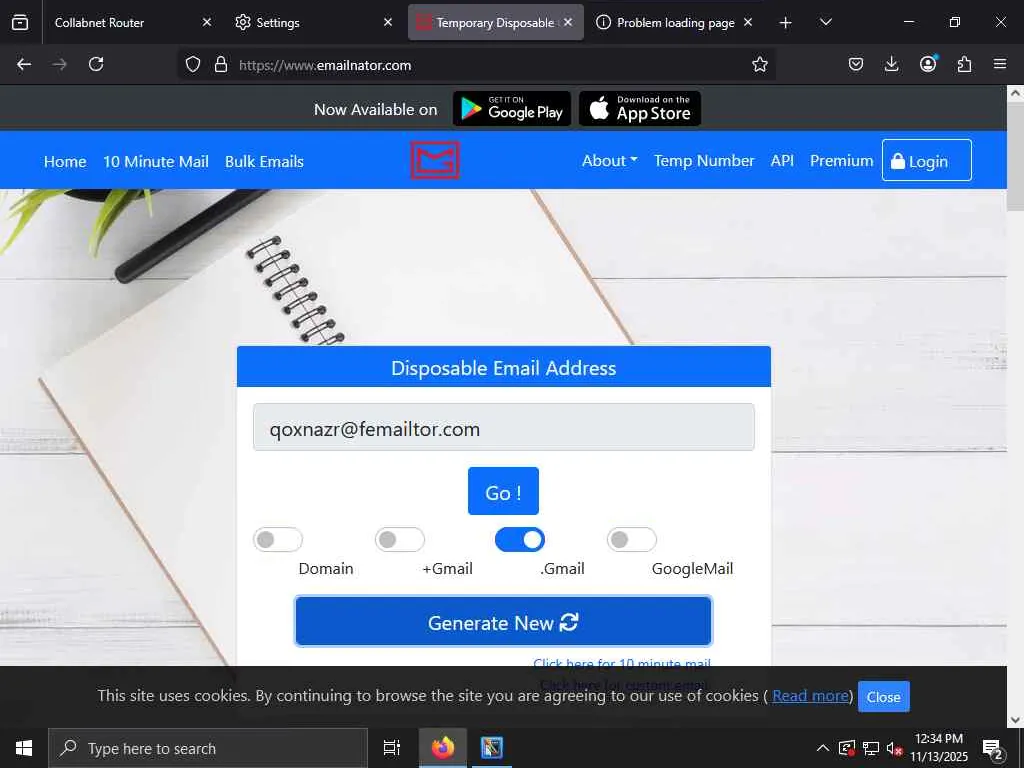Viewport: 1024px width, 768px height.
Task: Open the Read more cookies link
Action: click(x=810, y=696)
